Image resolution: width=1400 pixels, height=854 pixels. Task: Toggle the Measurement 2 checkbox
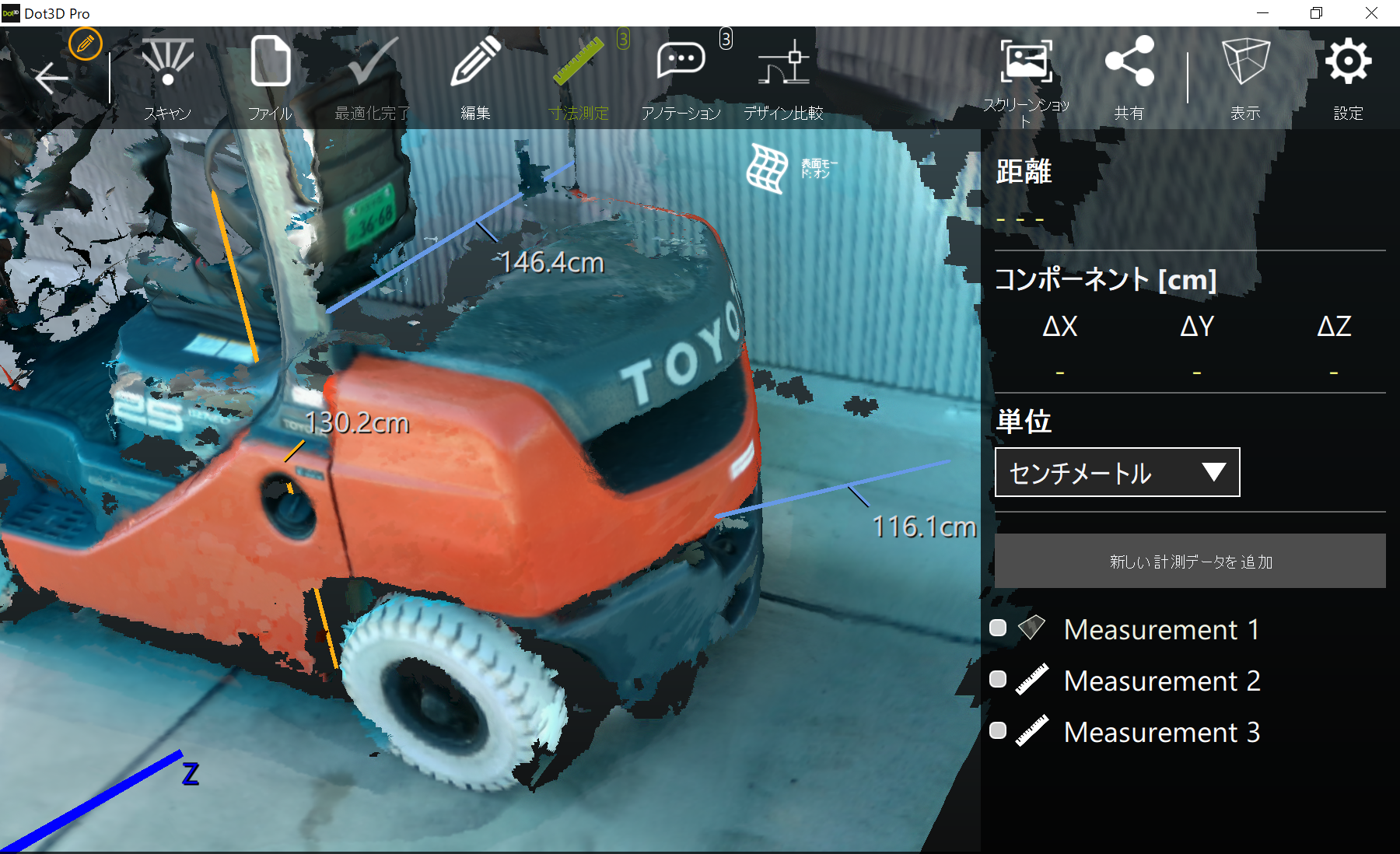click(998, 679)
